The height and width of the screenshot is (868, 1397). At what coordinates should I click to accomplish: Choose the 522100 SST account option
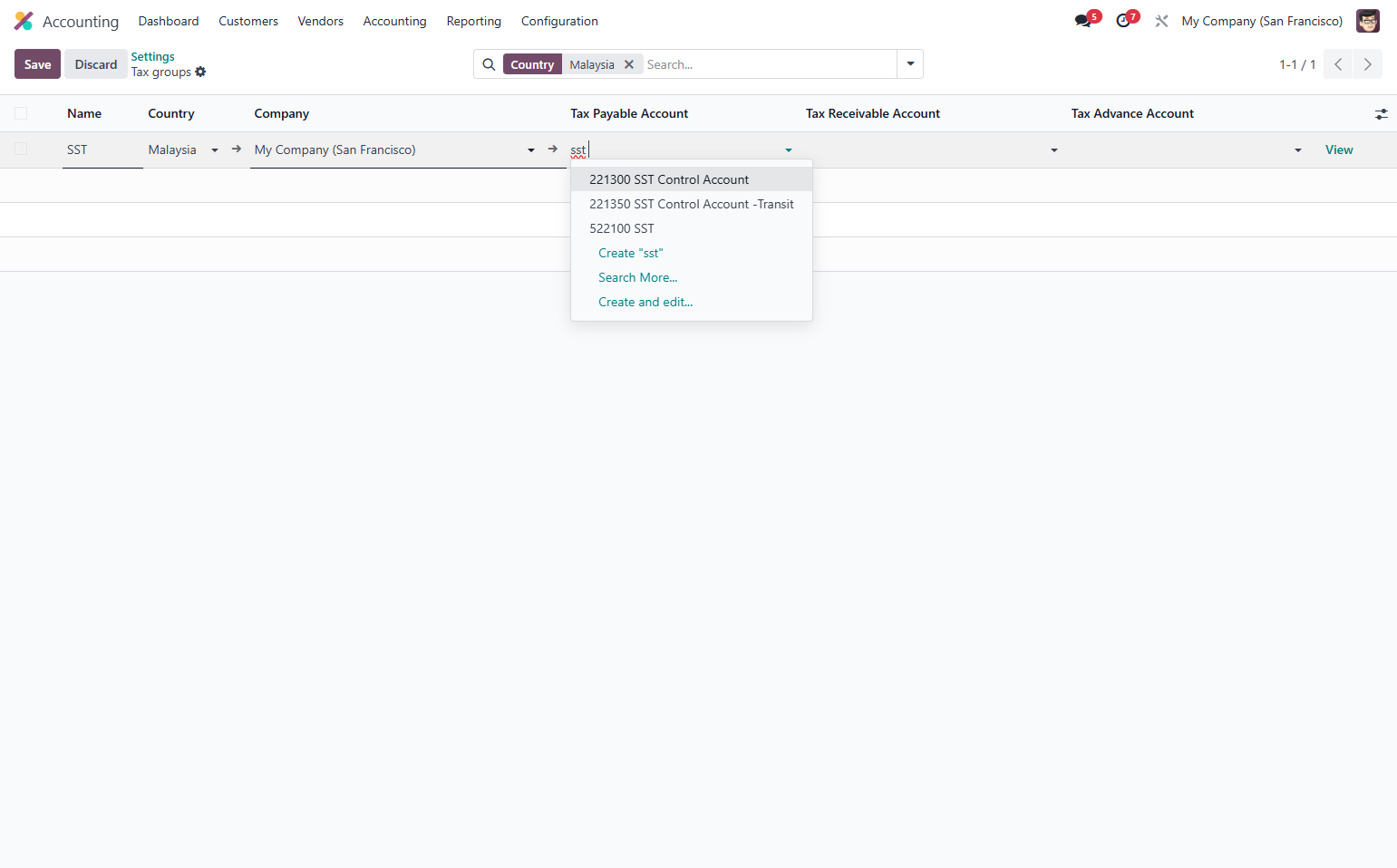tap(692, 228)
